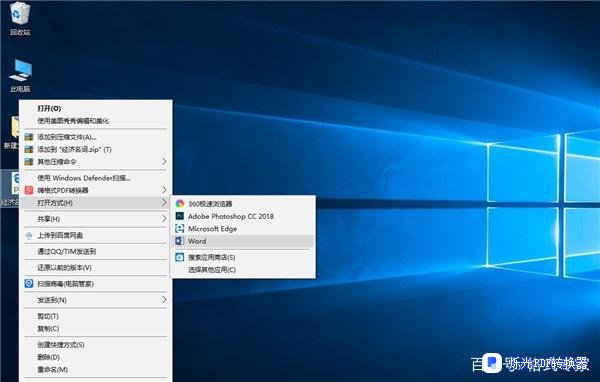Click the Word icon in the submenu
The image size is (600, 382).
click(179, 241)
